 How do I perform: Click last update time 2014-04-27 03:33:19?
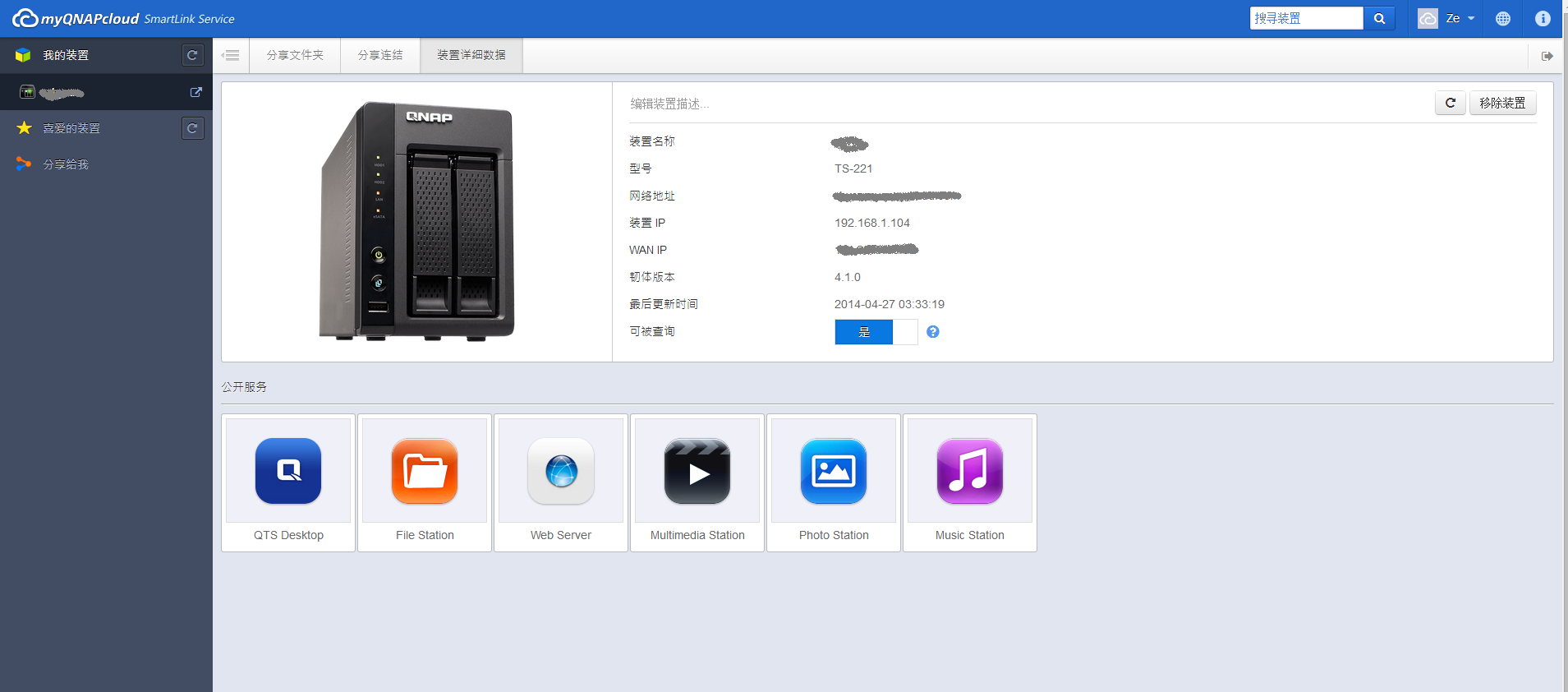pos(890,304)
